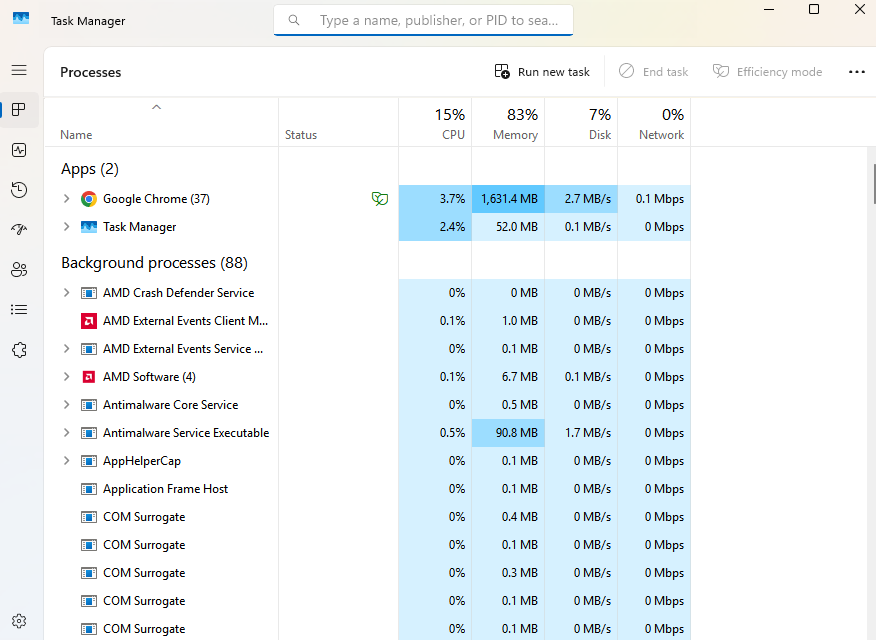The height and width of the screenshot is (640, 876).
Task: Open the hamburger navigation menu
Action: tap(19, 70)
